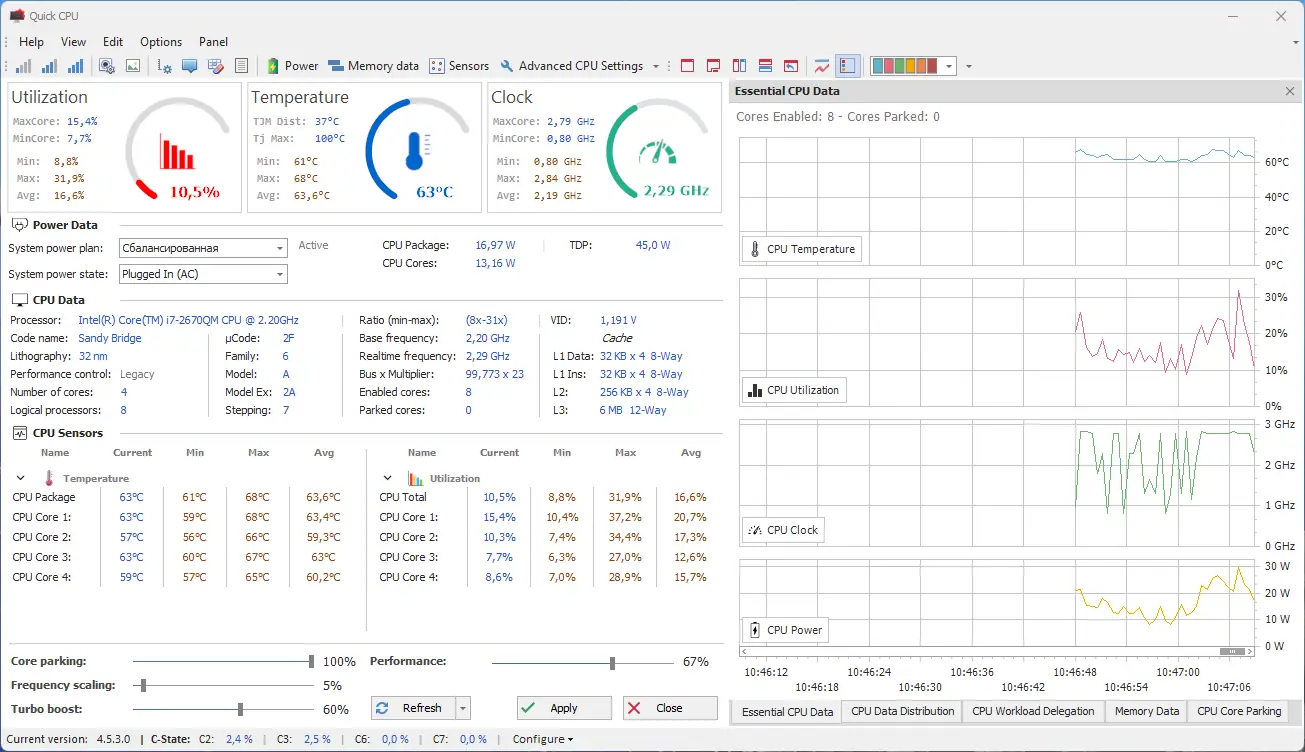The width and height of the screenshot is (1305, 752).
Task: Open the Sensors toolbar item
Action: (459, 66)
